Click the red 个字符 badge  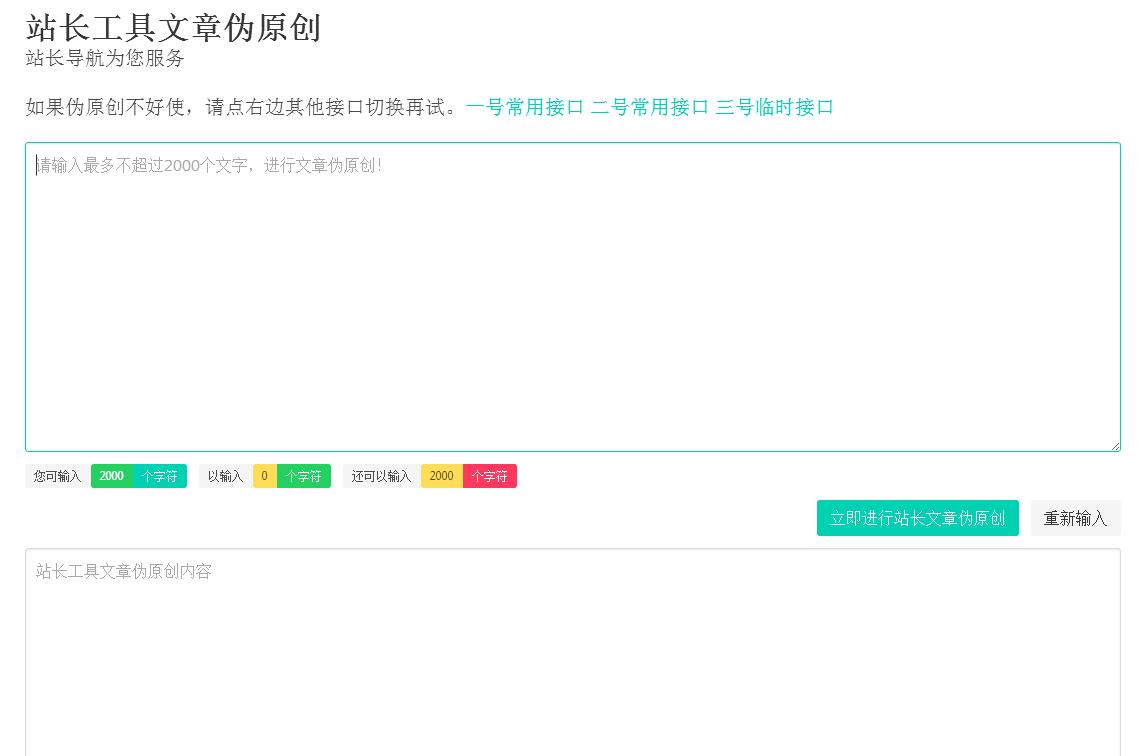[490, 477]
